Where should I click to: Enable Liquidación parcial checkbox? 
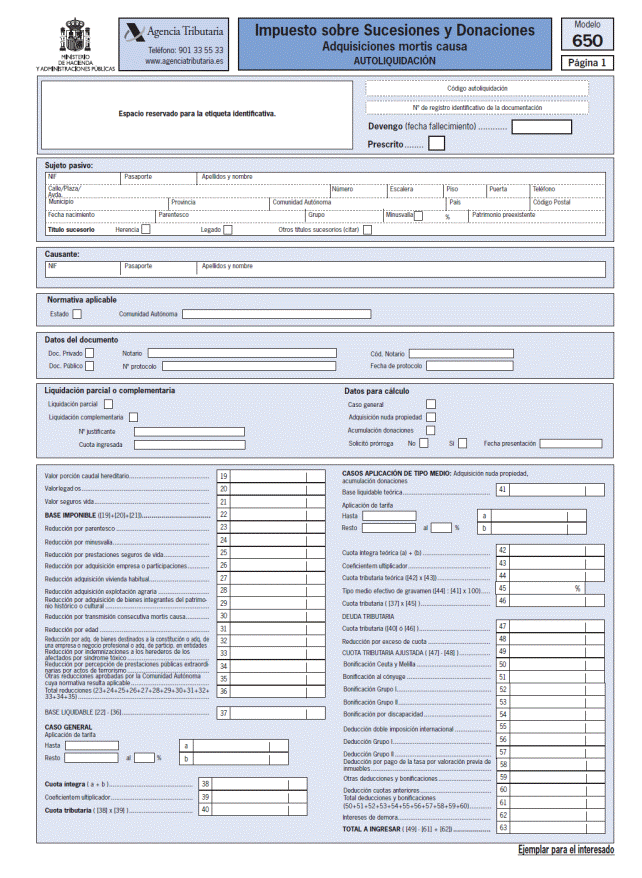pos(109,404)
